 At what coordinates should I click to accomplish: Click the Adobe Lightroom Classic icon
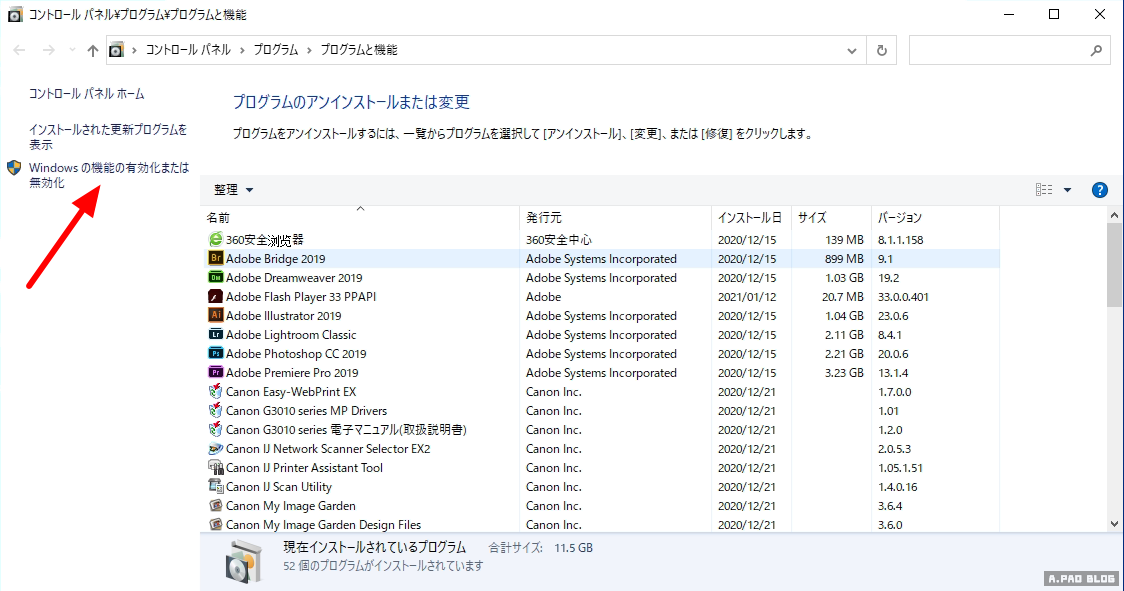[x=215, y=335]
